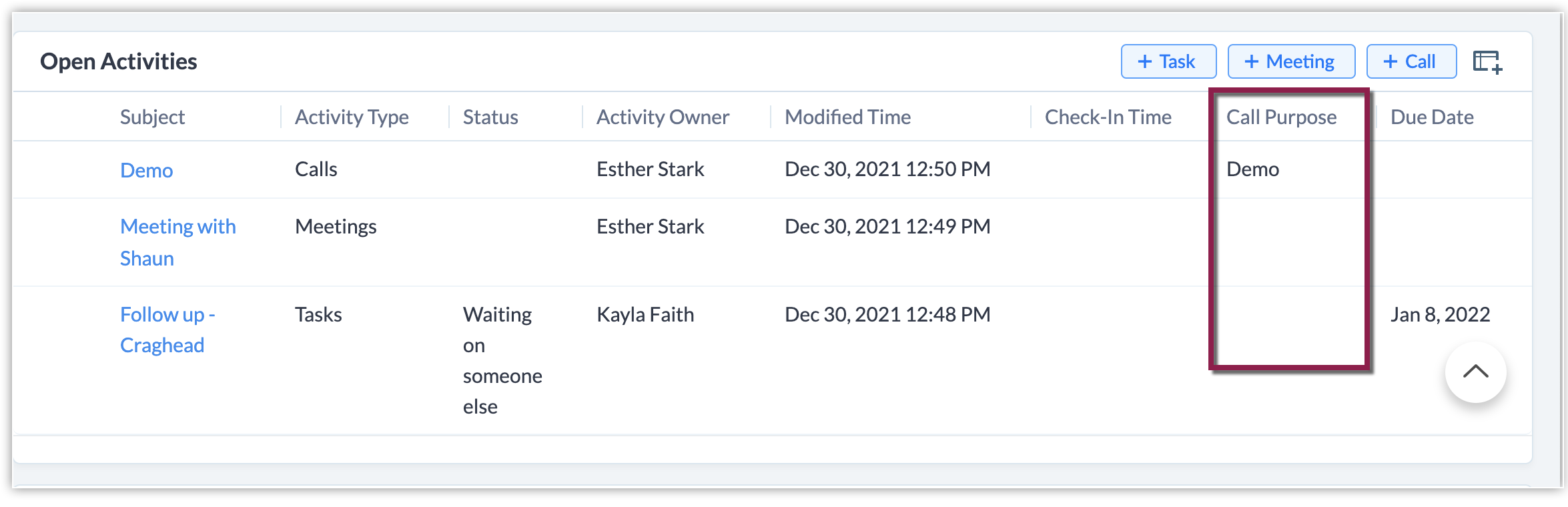This screenshot has width=1568, height=507.
Task: Click the Open Activities section title
Action: (119, 61)
